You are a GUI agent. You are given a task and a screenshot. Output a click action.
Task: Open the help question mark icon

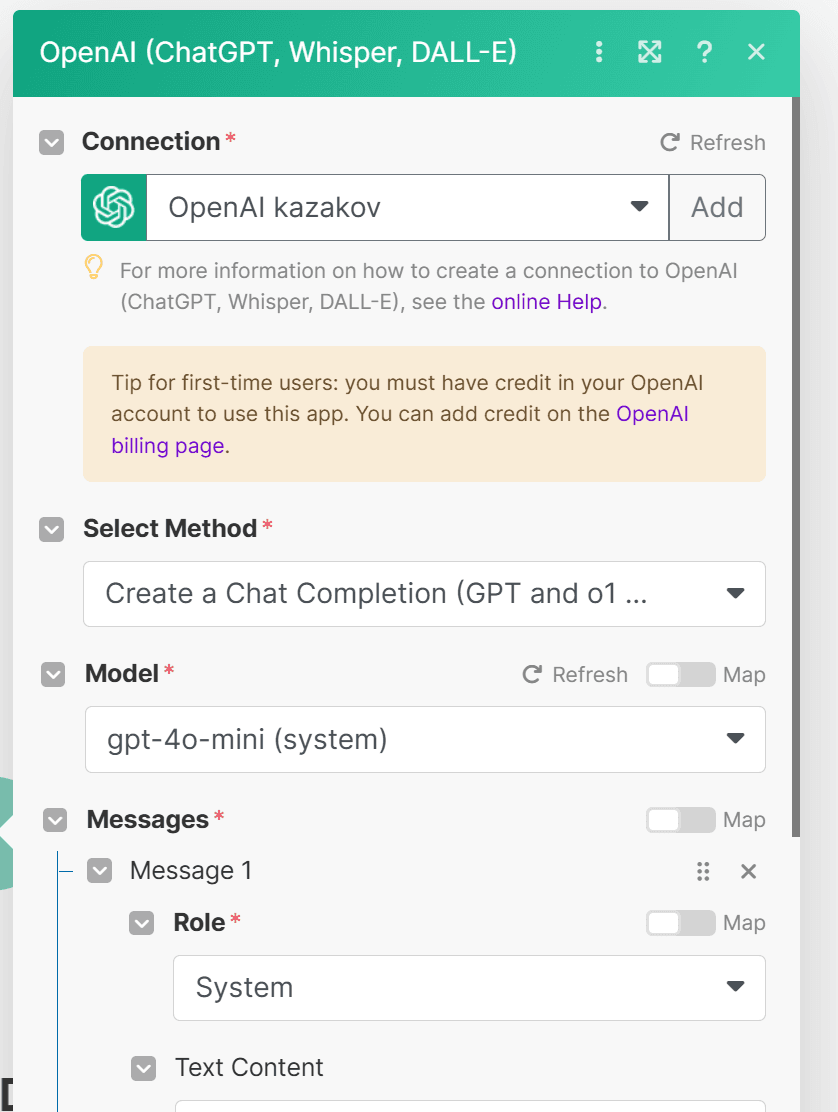point(704,52)
